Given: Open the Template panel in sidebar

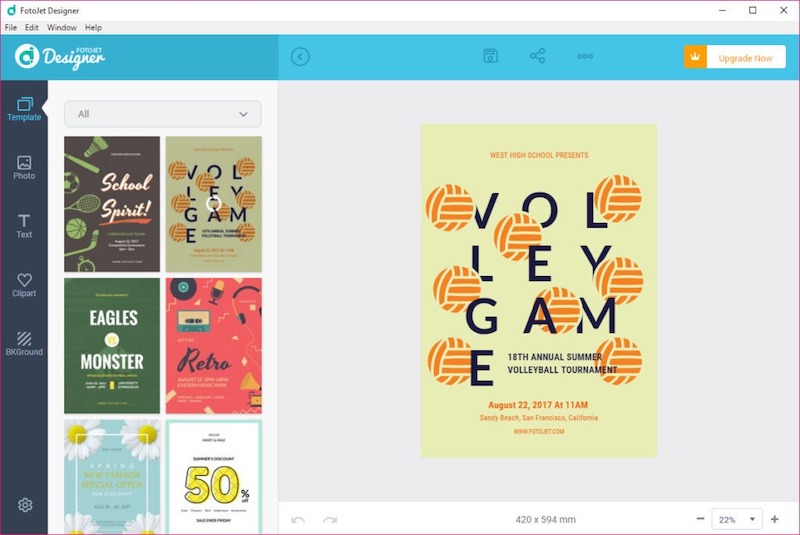Looking at the screenshot, I should point(24,109).
